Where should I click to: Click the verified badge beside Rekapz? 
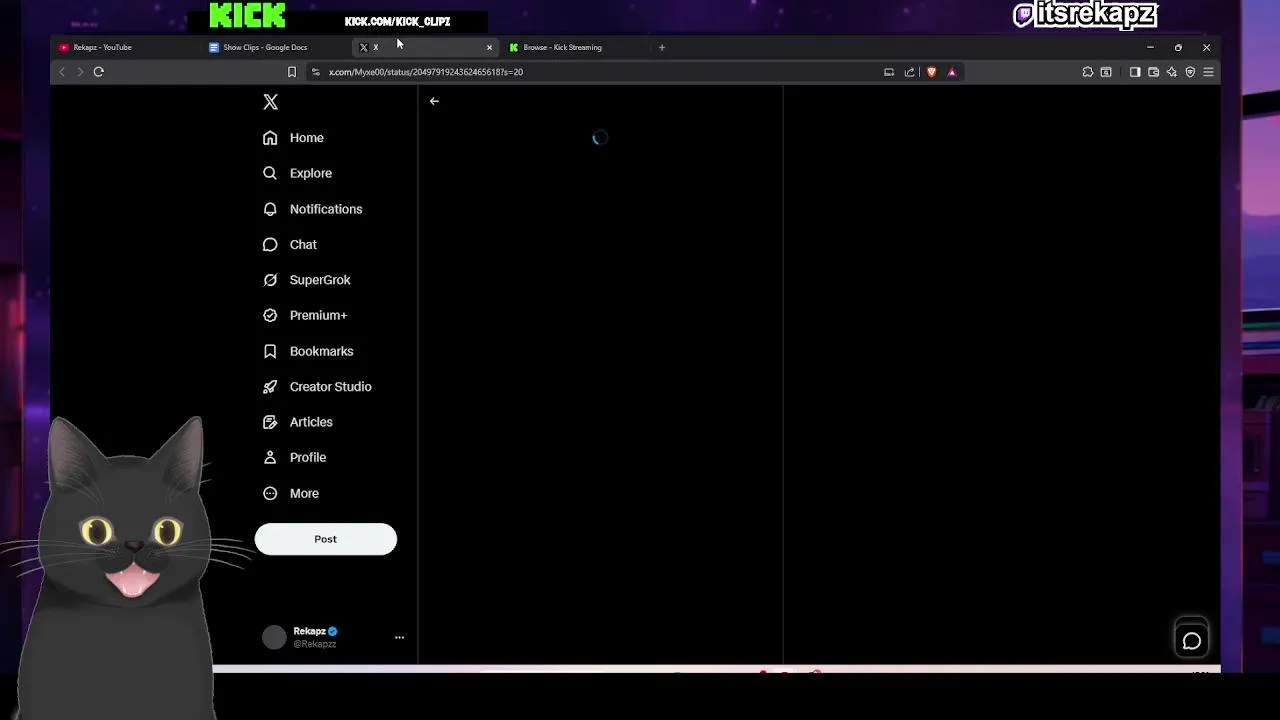[x=332, y=631]
